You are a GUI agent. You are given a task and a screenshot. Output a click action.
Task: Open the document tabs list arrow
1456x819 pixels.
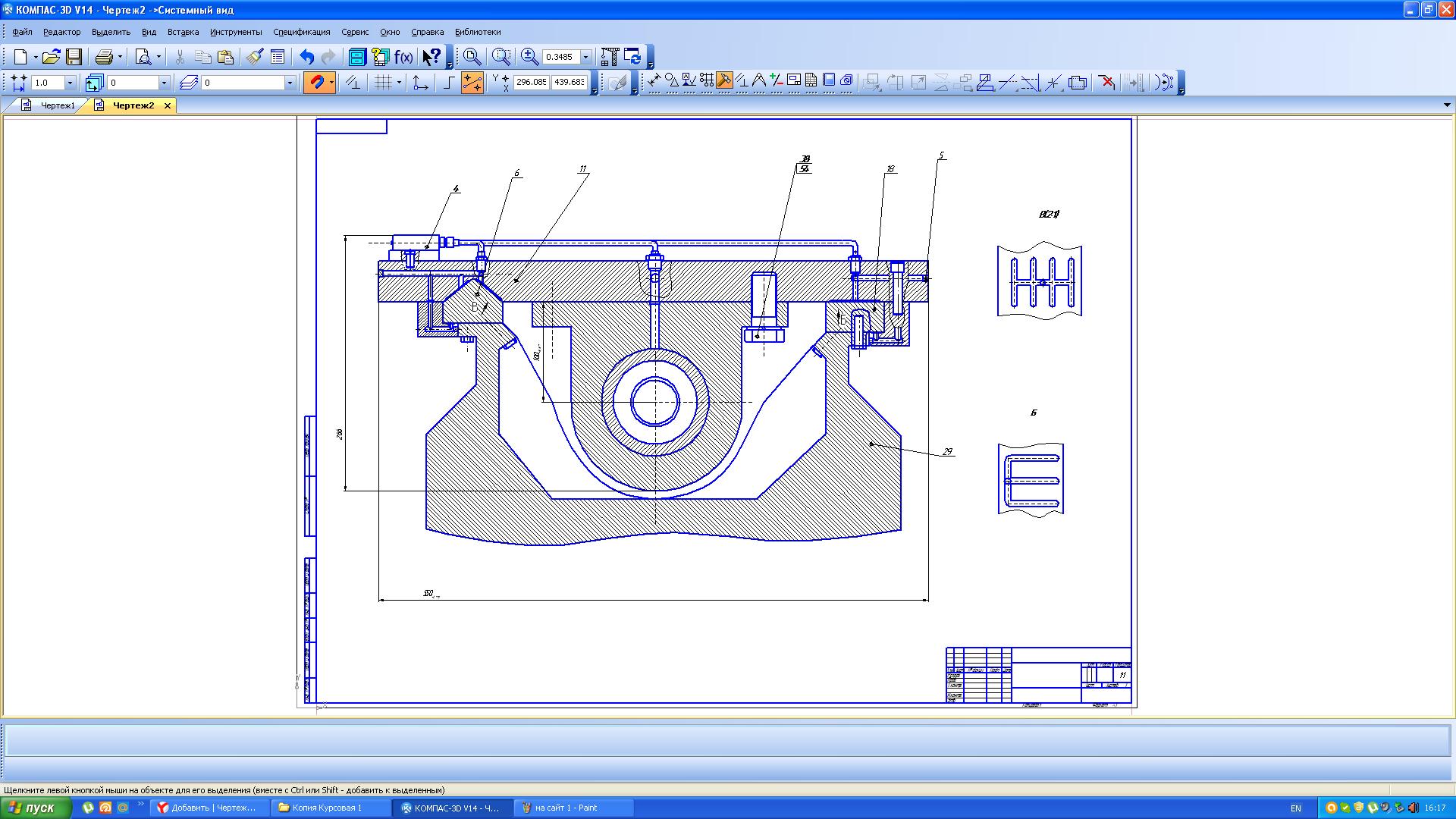pos(1447,105)
